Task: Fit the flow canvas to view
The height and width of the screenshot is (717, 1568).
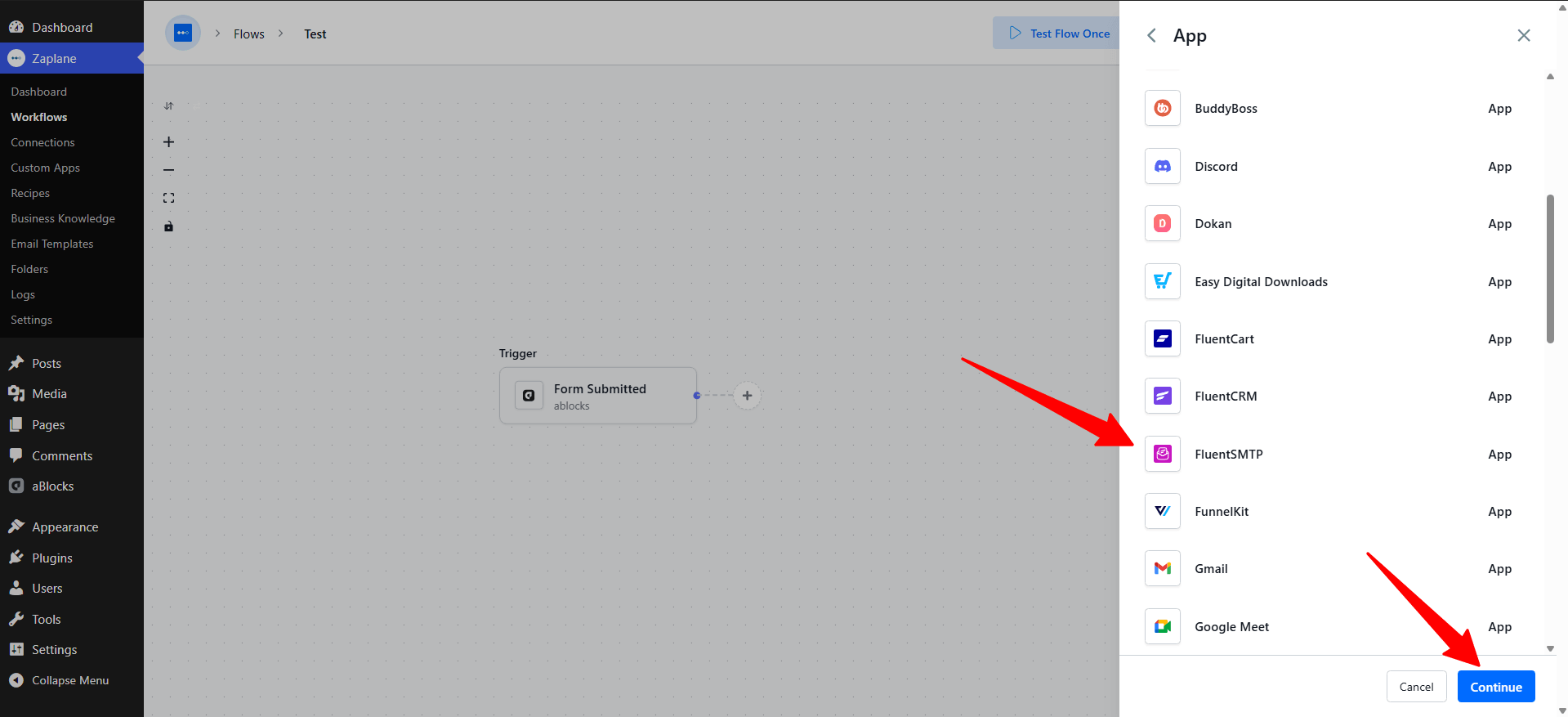Action: click(168, 198)
